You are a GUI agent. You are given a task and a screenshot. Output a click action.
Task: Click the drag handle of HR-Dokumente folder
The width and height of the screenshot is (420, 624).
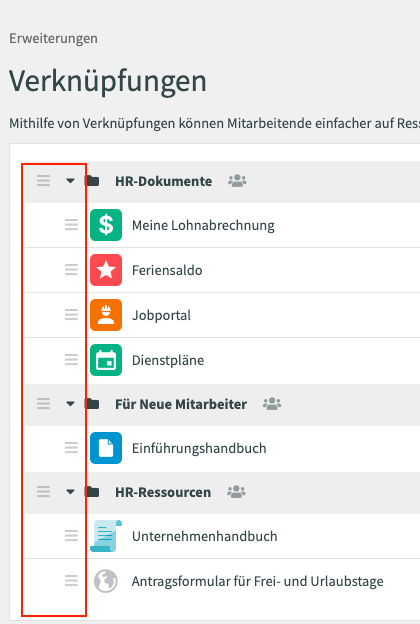[x=43, y=181]
